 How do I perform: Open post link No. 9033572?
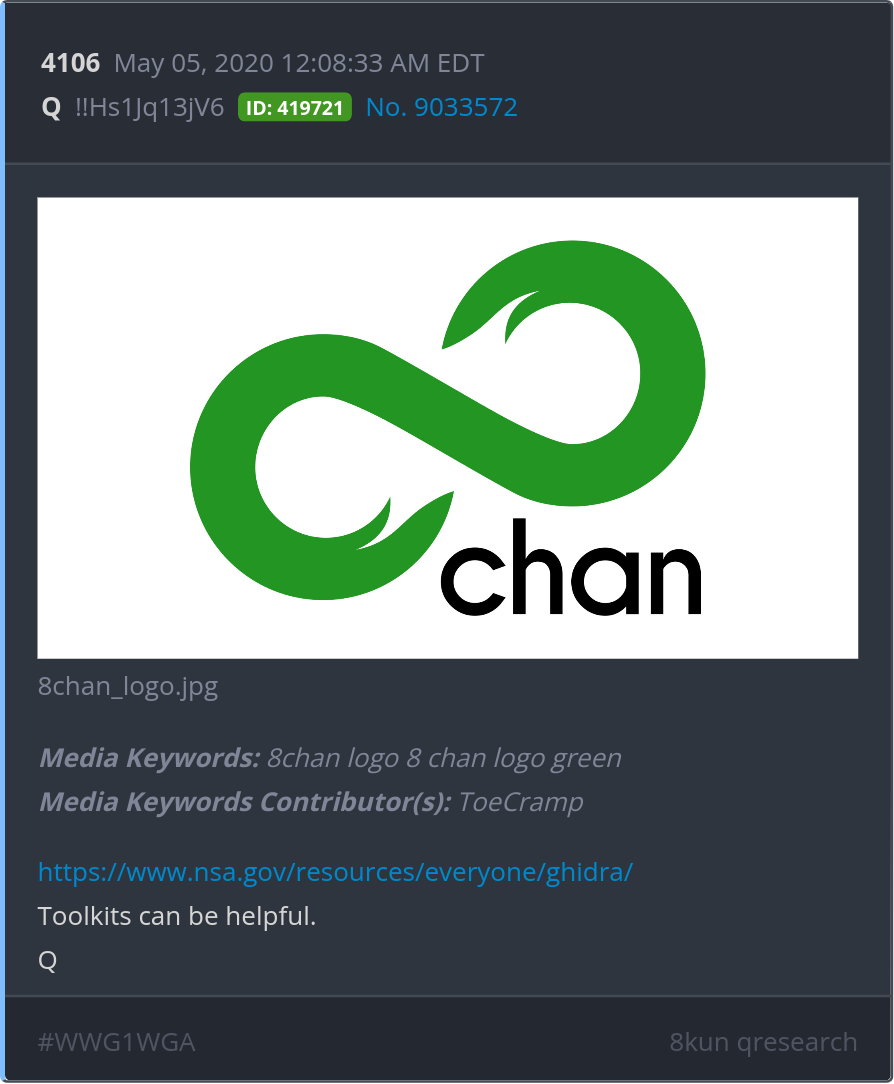coord(441,107)
